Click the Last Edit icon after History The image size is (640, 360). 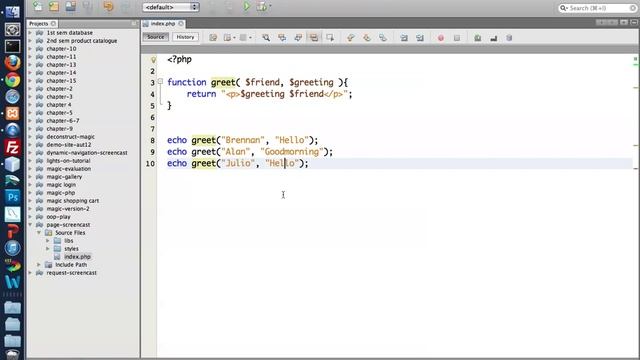213,38
